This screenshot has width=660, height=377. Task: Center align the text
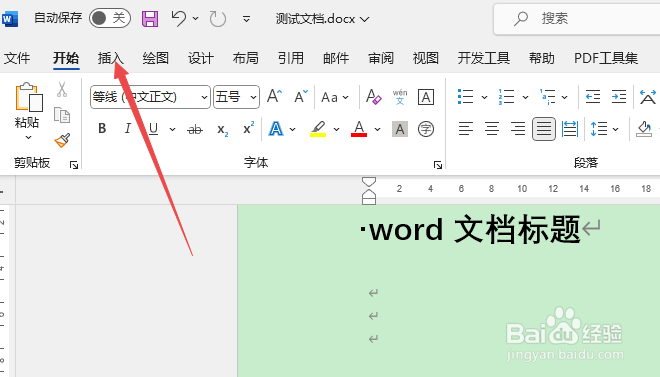coord(492,129)
